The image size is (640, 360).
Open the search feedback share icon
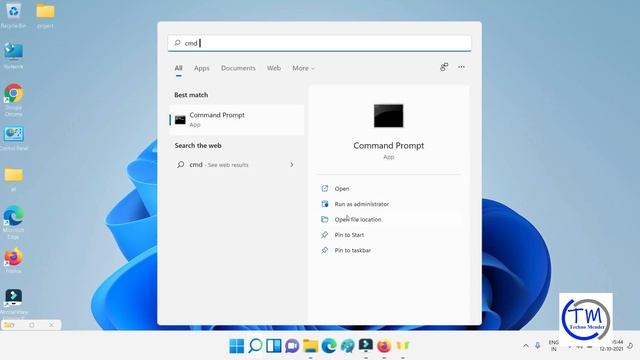(444, 67)
